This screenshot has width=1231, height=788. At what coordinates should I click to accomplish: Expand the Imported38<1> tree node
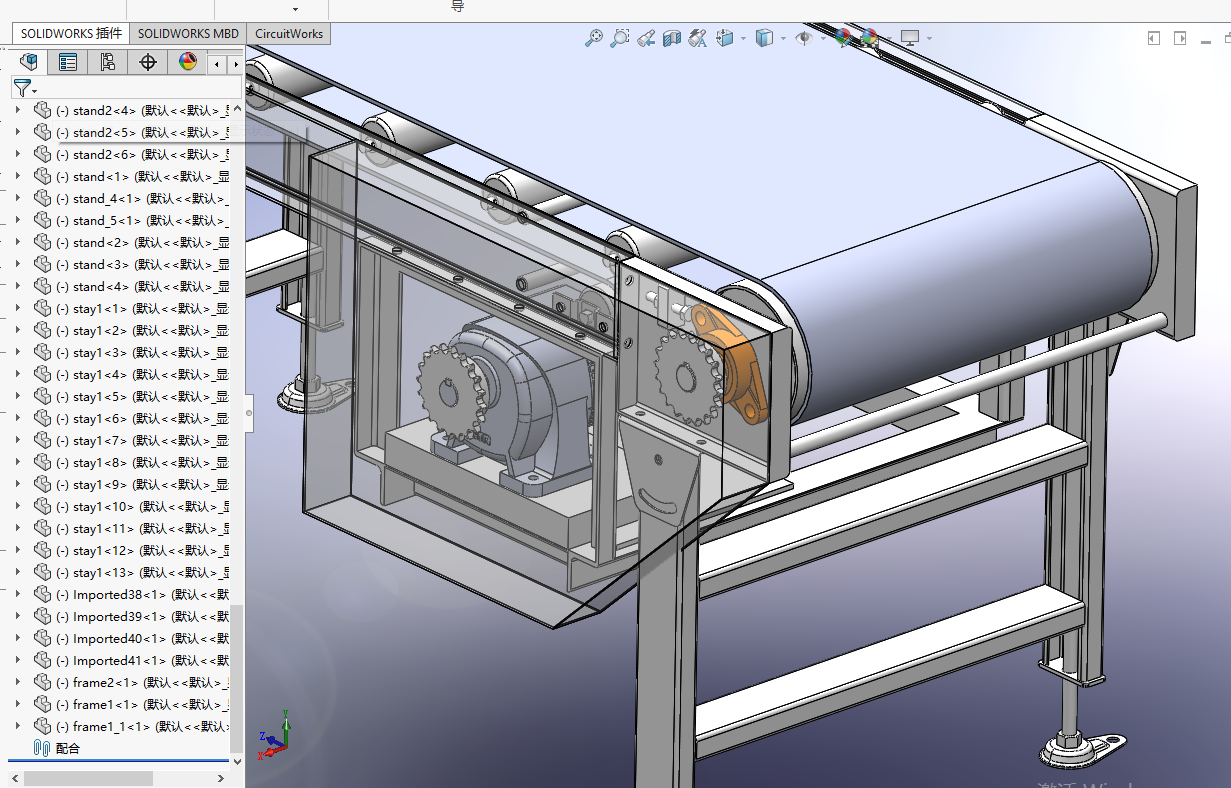[x=17, y=594]
